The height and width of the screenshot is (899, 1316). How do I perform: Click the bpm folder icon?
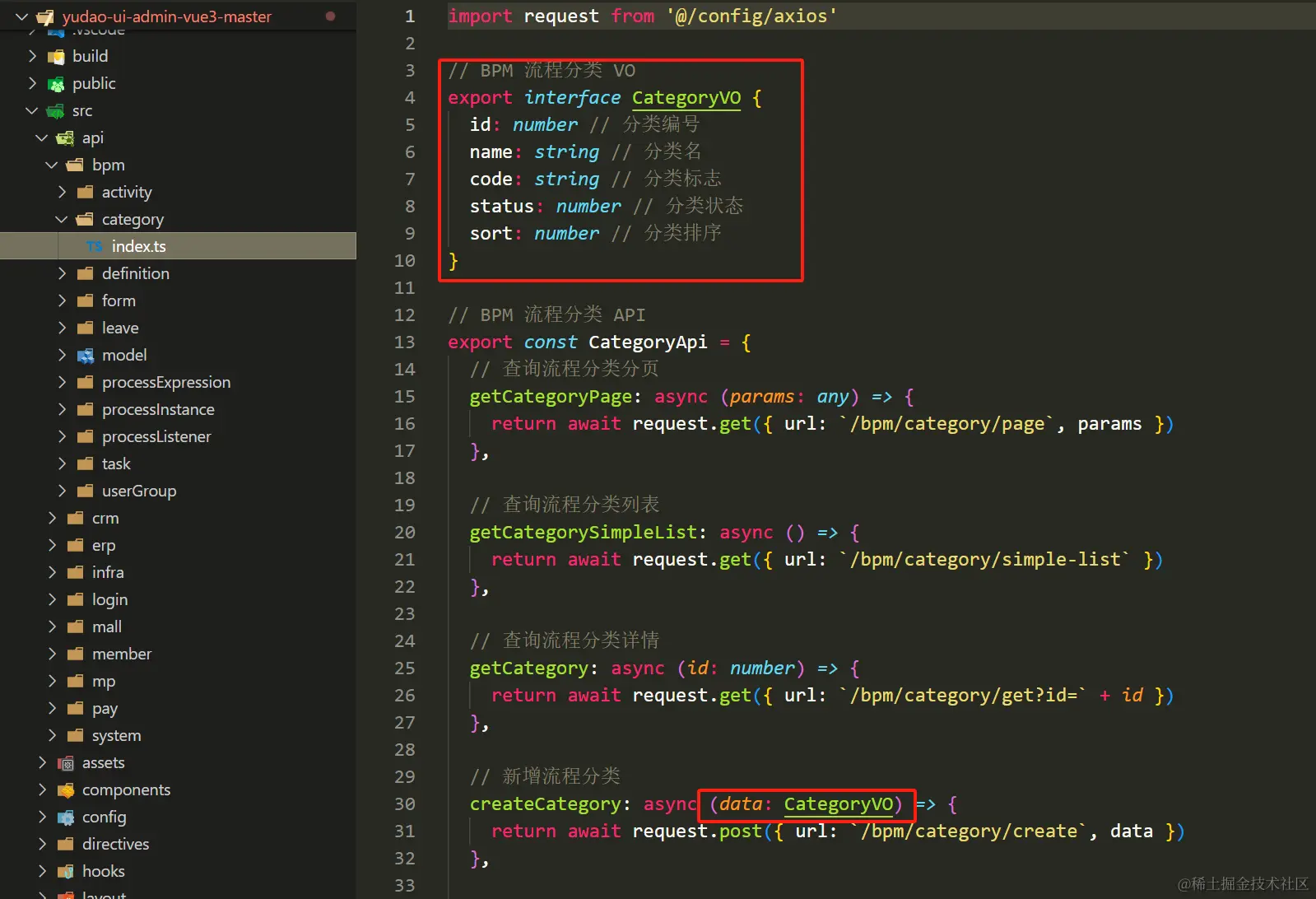76,165
